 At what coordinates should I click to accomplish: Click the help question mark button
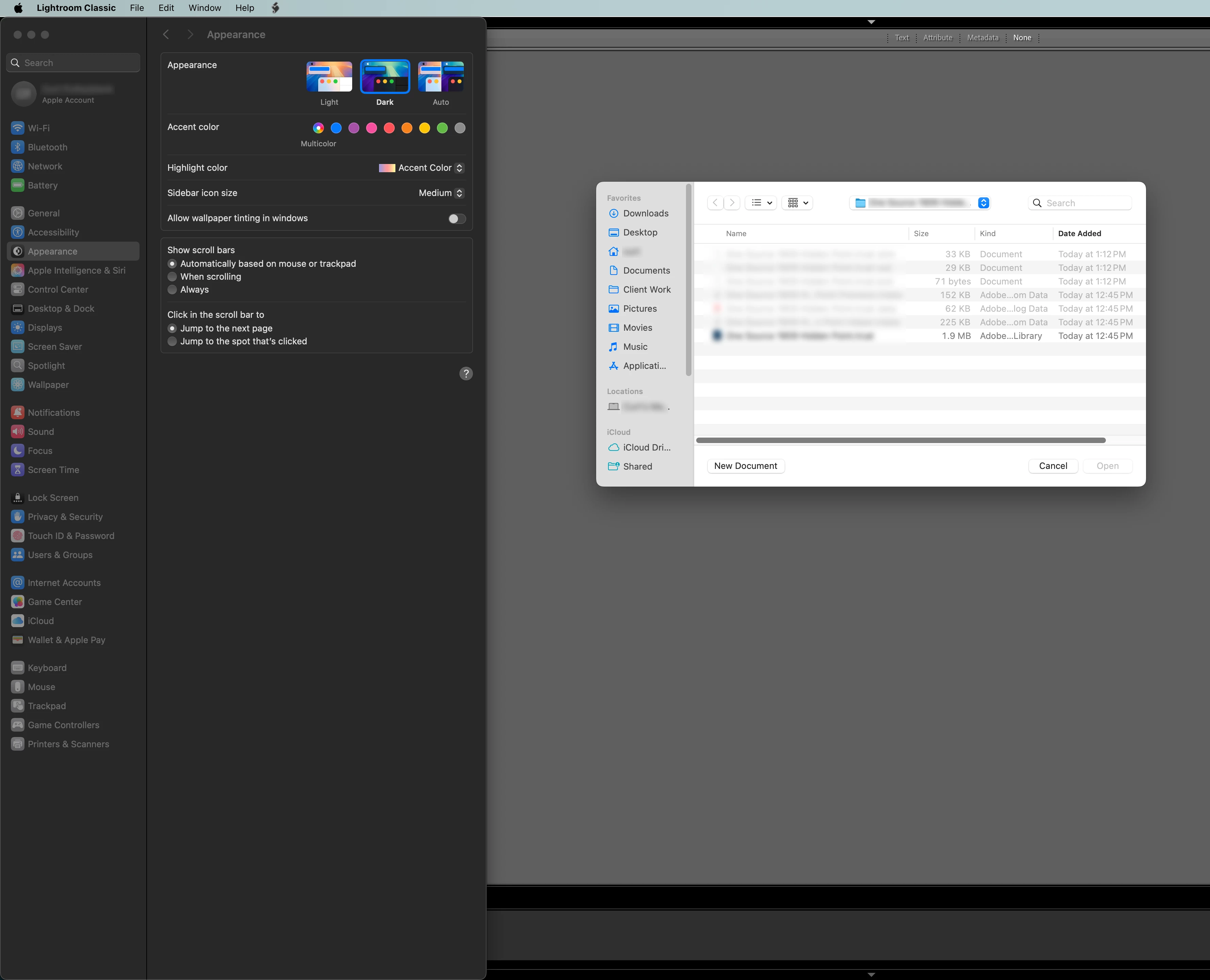(465, 374)
